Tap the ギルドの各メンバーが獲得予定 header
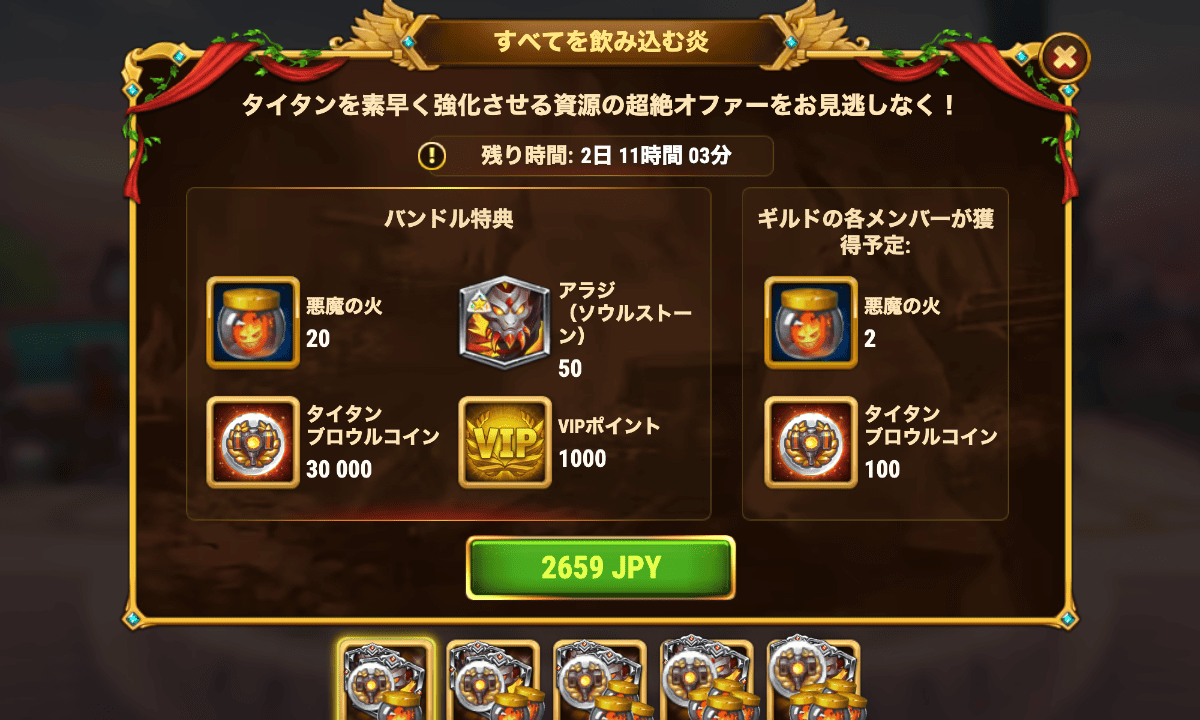1200x720 pixels. click(x=875, y=230)
